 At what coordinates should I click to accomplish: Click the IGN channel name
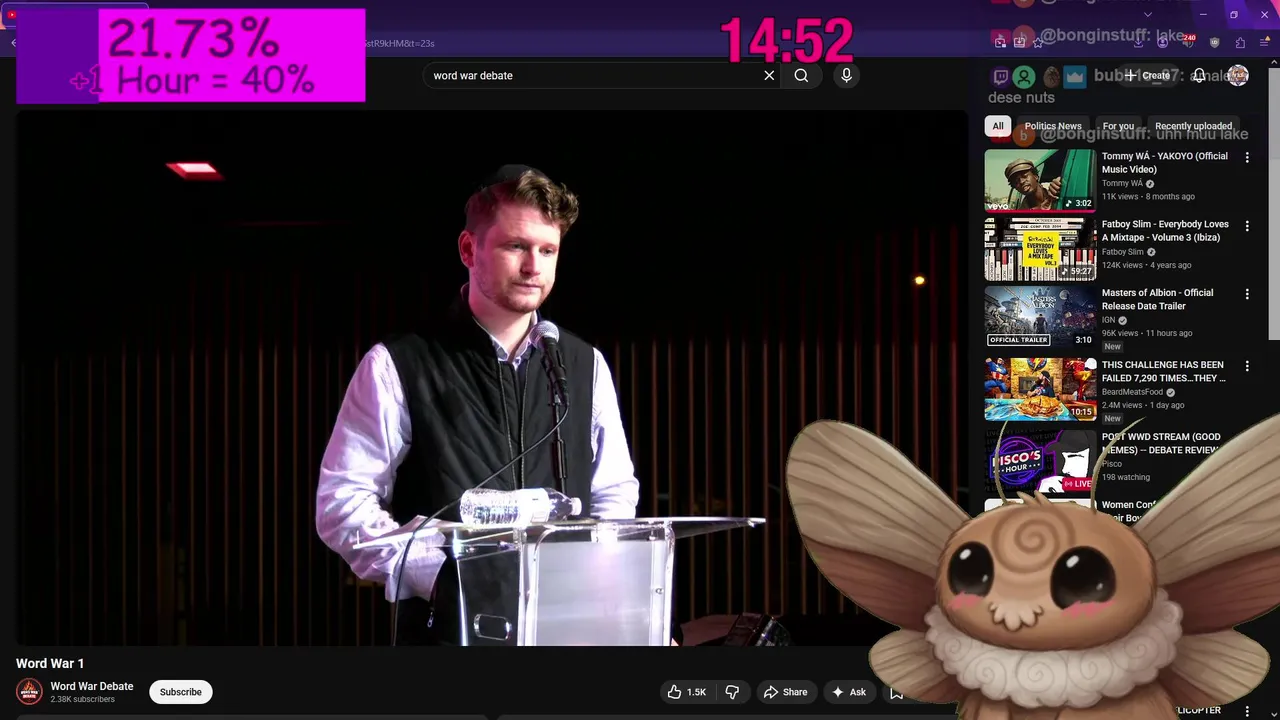(x=1109, y=320)
